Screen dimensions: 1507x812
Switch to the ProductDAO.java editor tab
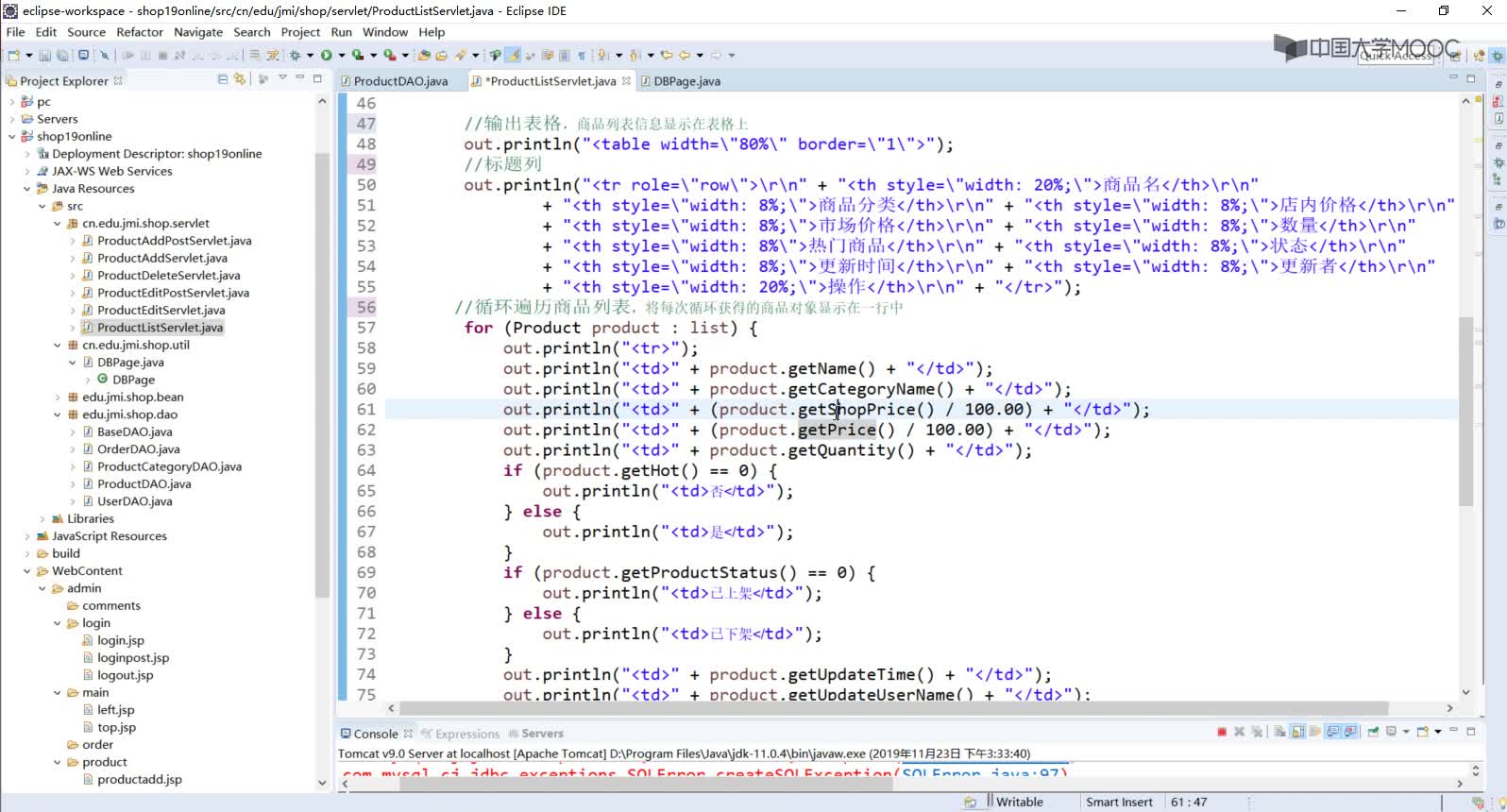coord(400,81)
